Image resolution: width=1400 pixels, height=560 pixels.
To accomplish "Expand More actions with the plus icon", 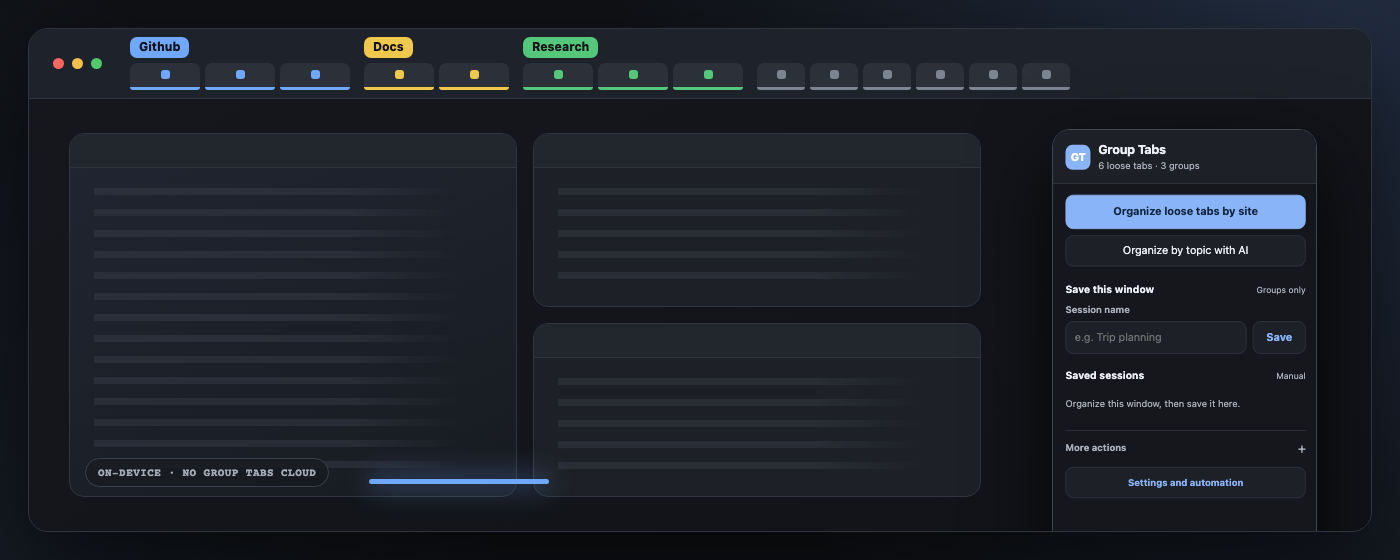I will coord(1301,449).
